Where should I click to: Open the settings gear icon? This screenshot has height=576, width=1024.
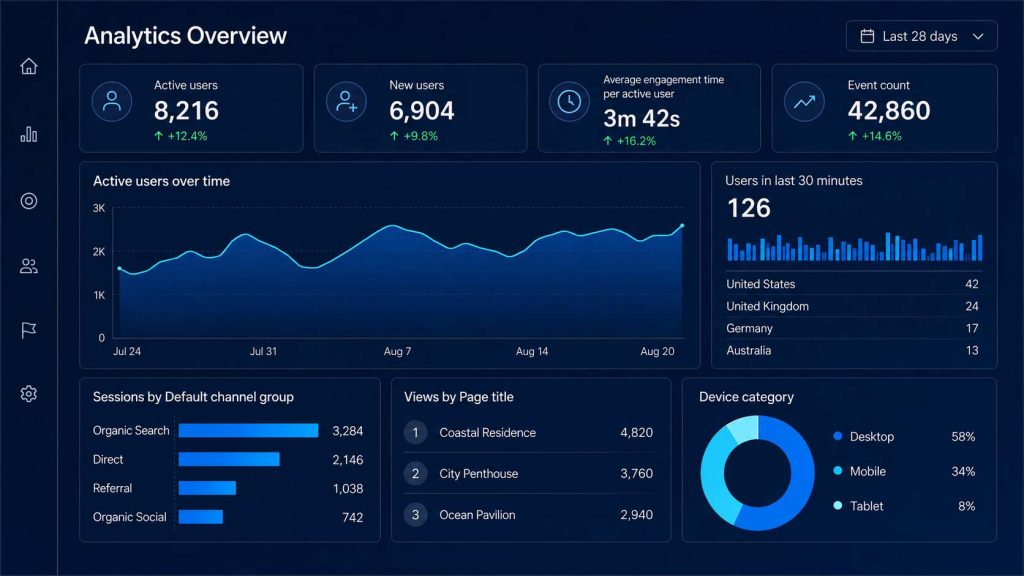pyautogui.click(x=28, y=394)
